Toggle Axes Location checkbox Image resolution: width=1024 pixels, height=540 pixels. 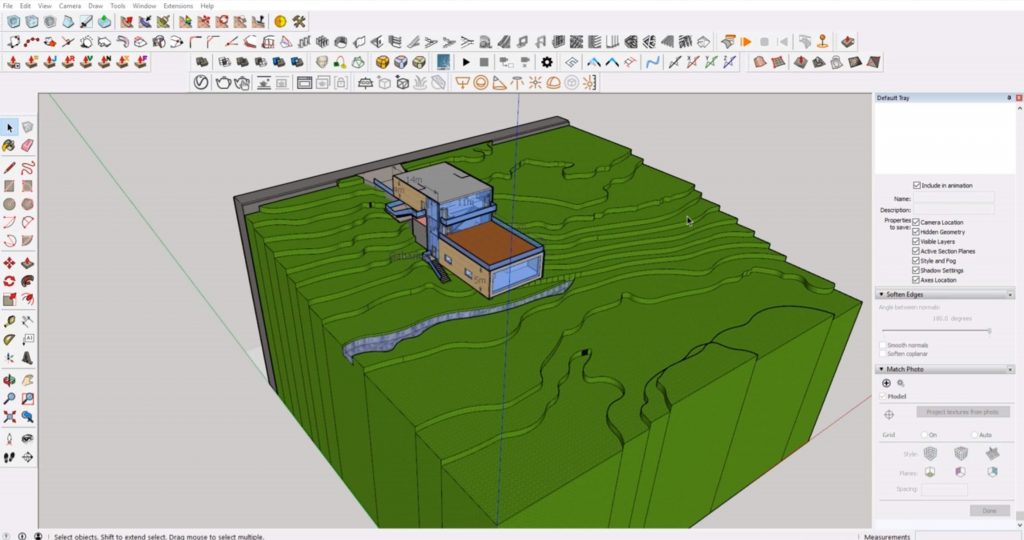click(916, 279)
